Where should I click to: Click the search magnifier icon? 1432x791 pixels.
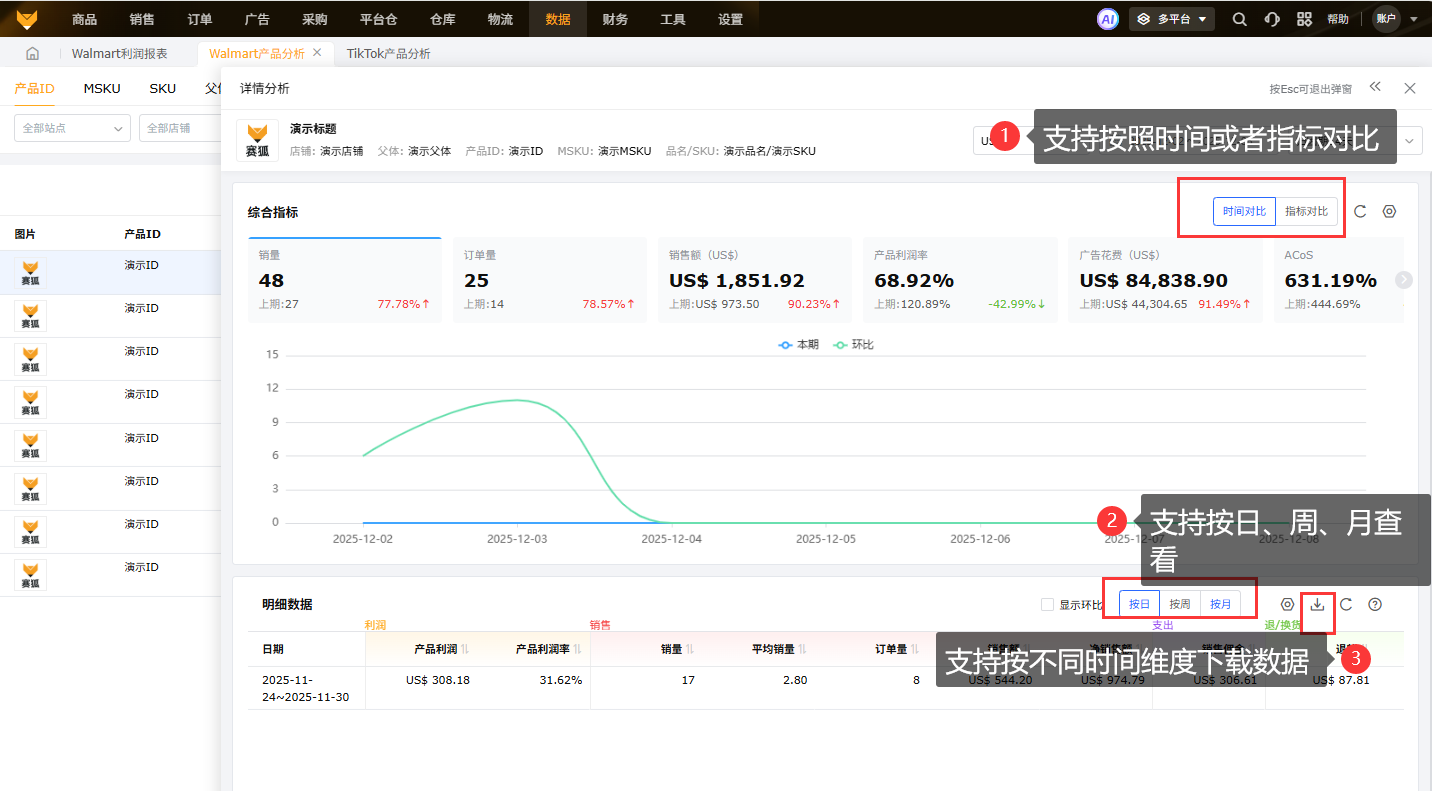point(1240,18)
